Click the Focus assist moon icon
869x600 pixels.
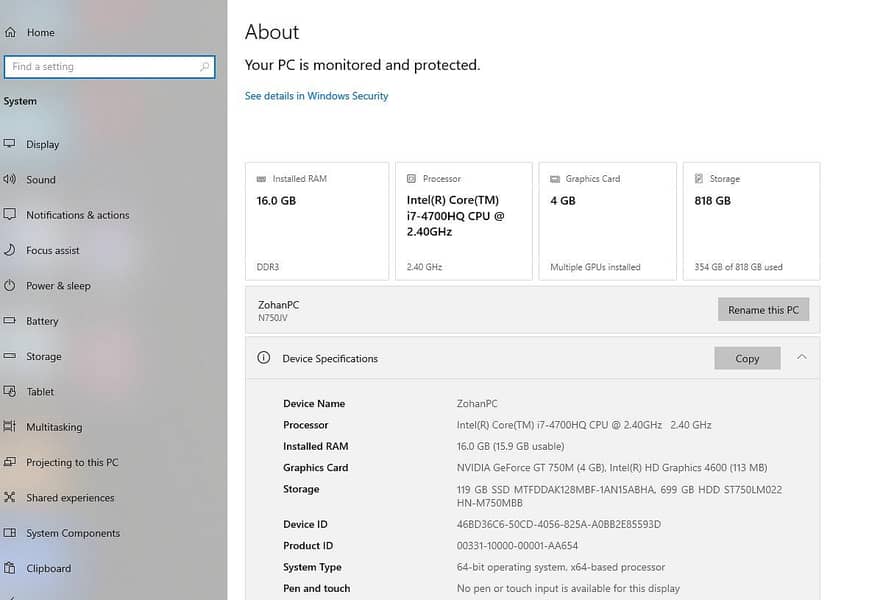pyautogui.click(x=9, y=250)
